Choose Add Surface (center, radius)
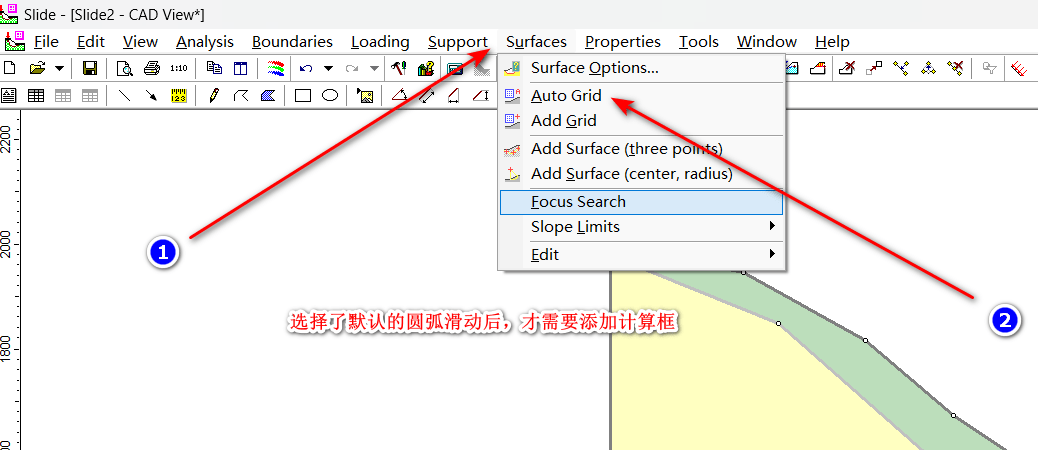1038x450 pixels. (x=641, y=174)
